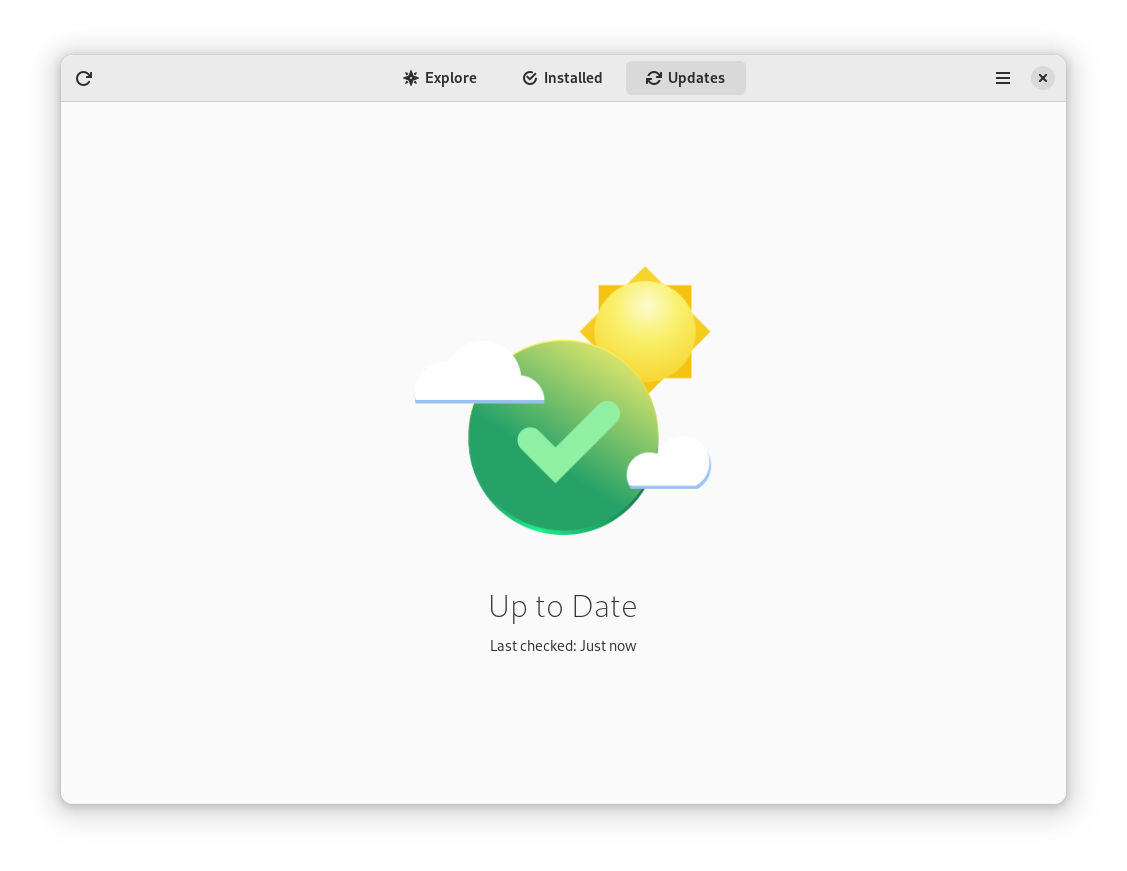Click the large green checkmark circle

520,490
